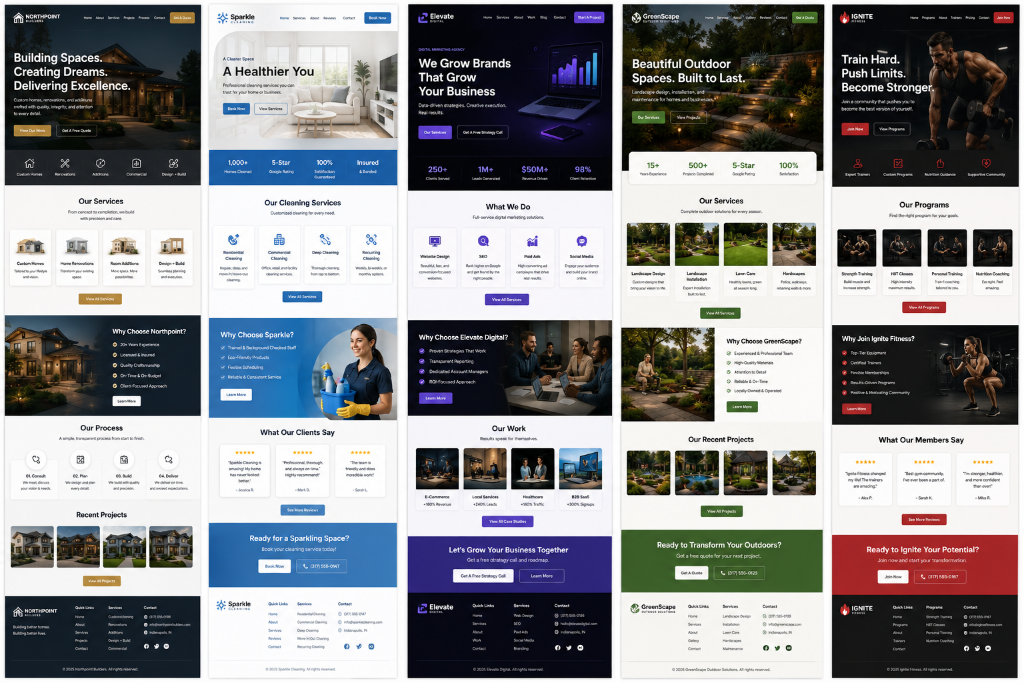Click Learn More in Why Choose Northpoint section
Viewport: 1024px width, 683px height.
pos(126,401)
